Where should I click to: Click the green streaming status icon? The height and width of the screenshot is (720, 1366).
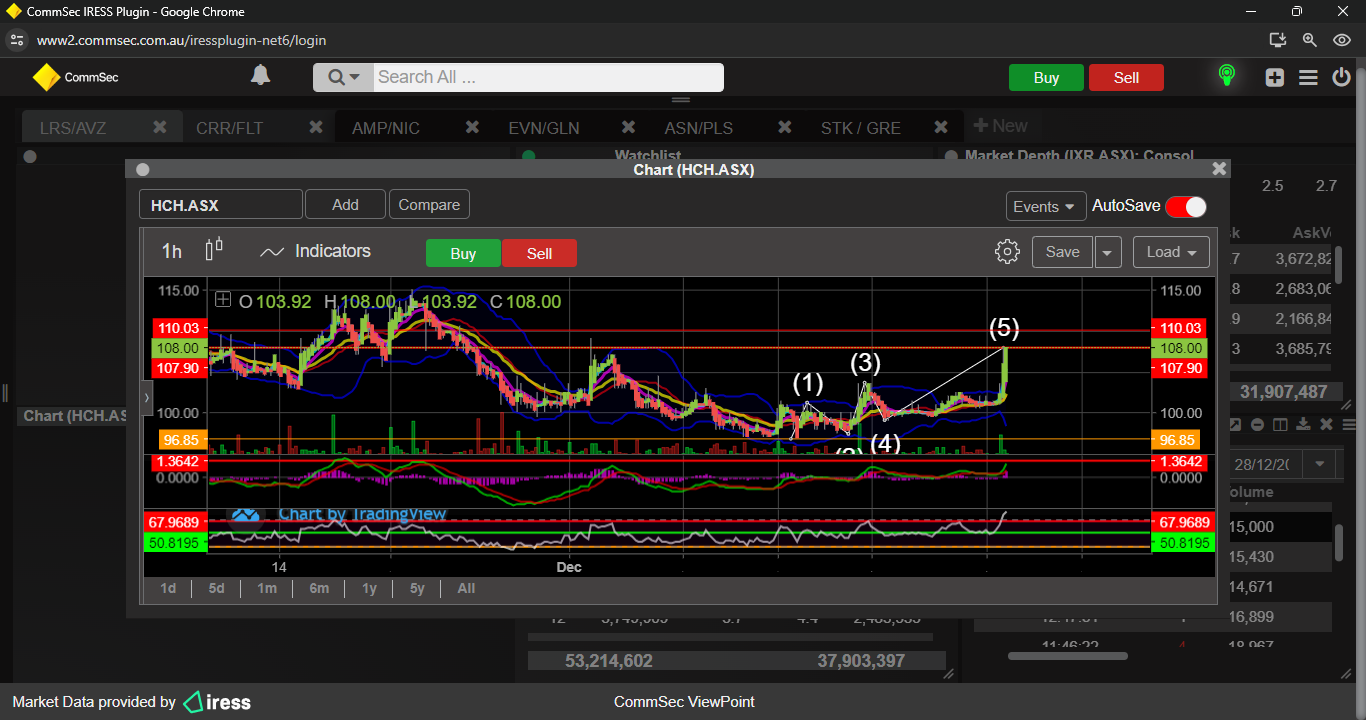1227,76
